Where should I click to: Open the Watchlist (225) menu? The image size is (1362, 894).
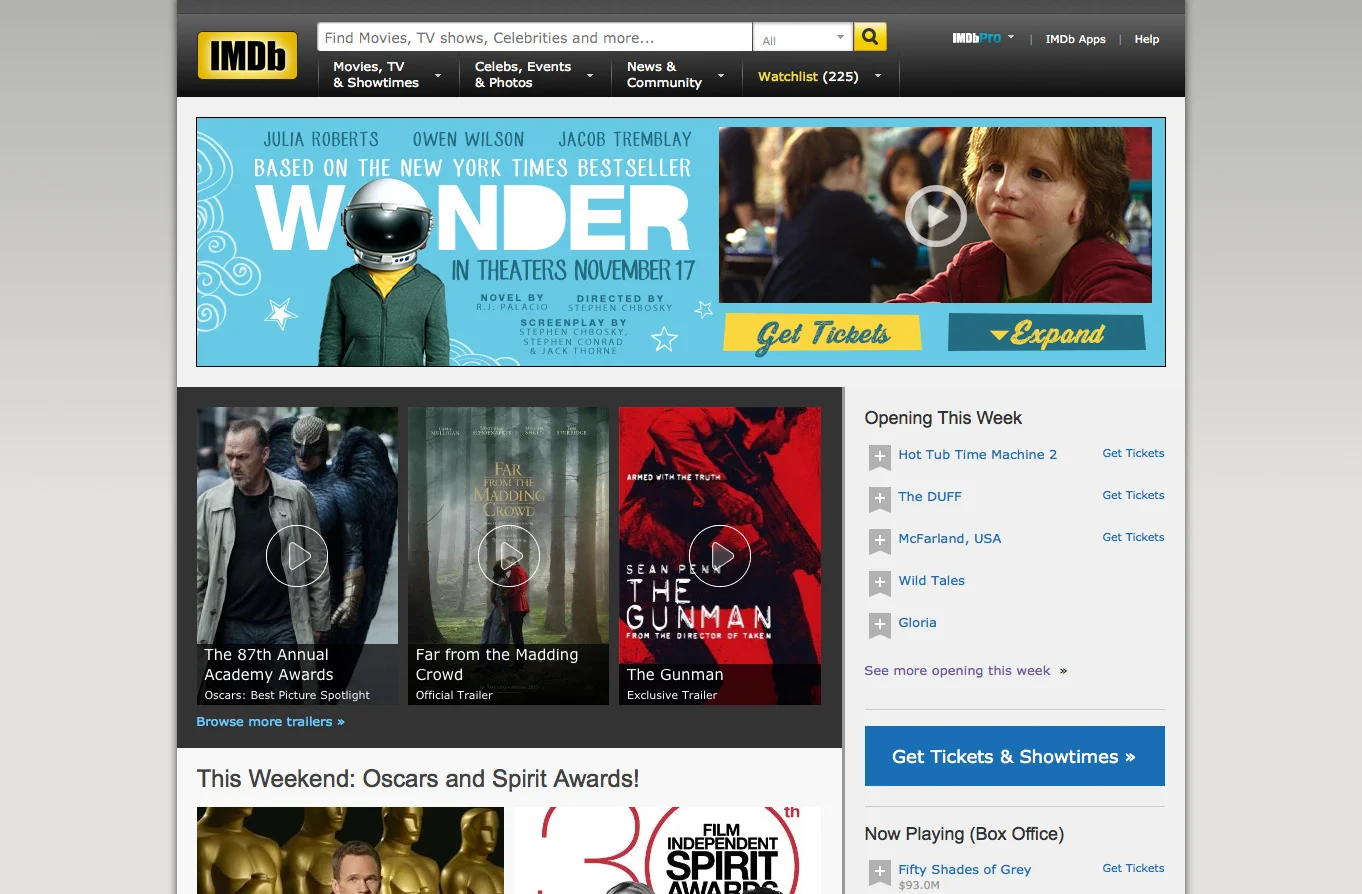820,76
